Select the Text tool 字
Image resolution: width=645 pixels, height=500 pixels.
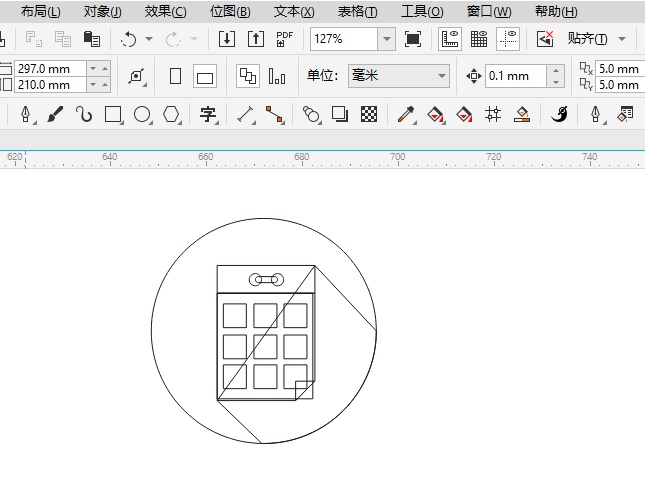(208, 114)
